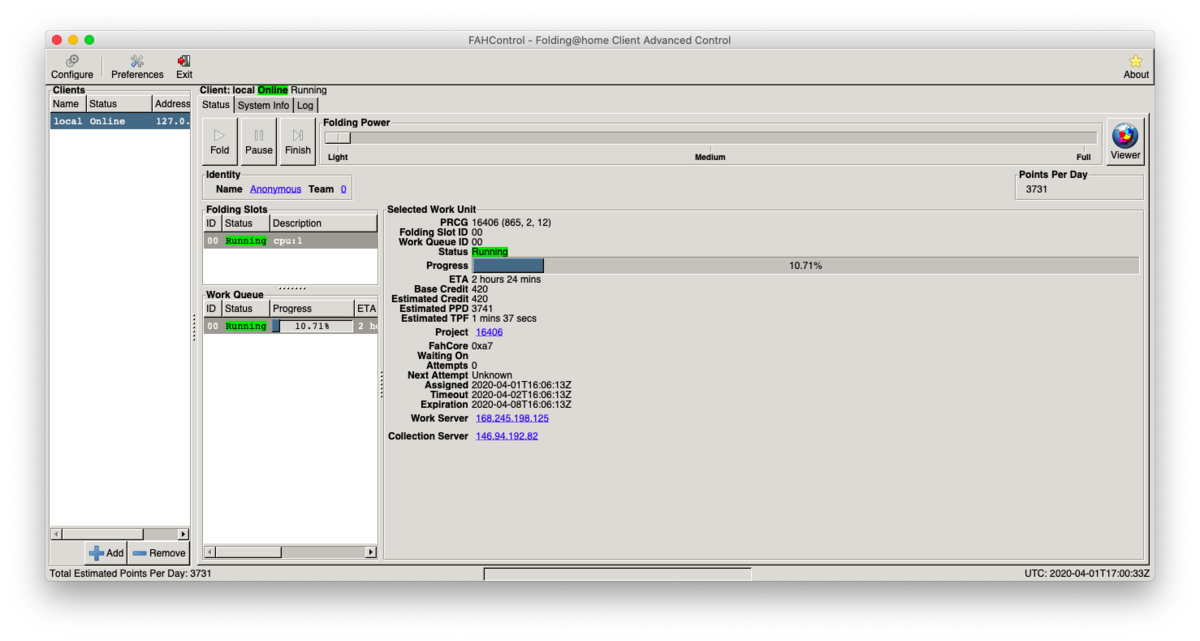Image resolution: width=1200 pixels, height=641 pixels.
Task: Click Total Estimated Points Per Day status text
Action: 129,574
